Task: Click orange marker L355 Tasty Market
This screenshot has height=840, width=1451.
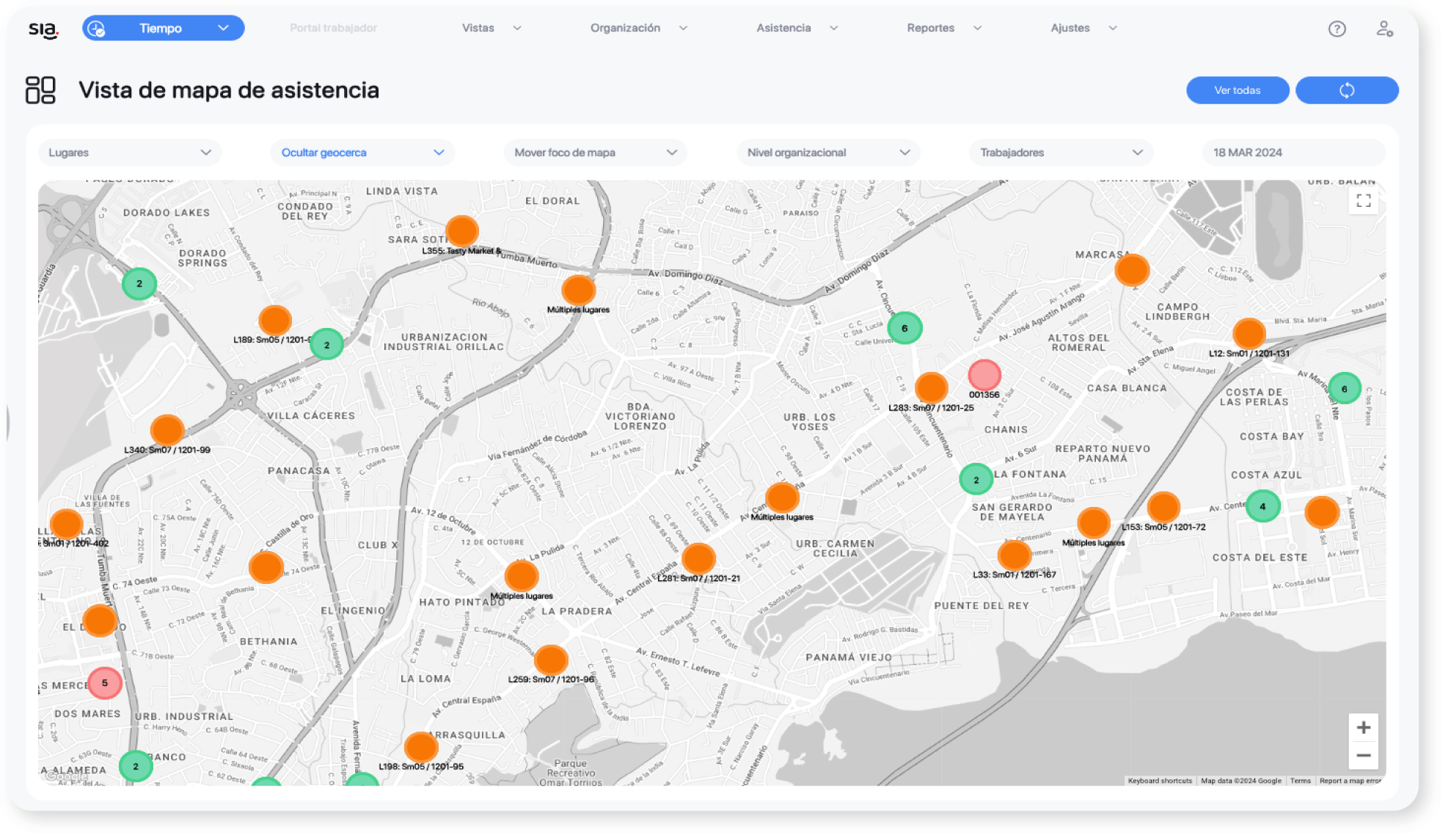Action: coord(462,231)
